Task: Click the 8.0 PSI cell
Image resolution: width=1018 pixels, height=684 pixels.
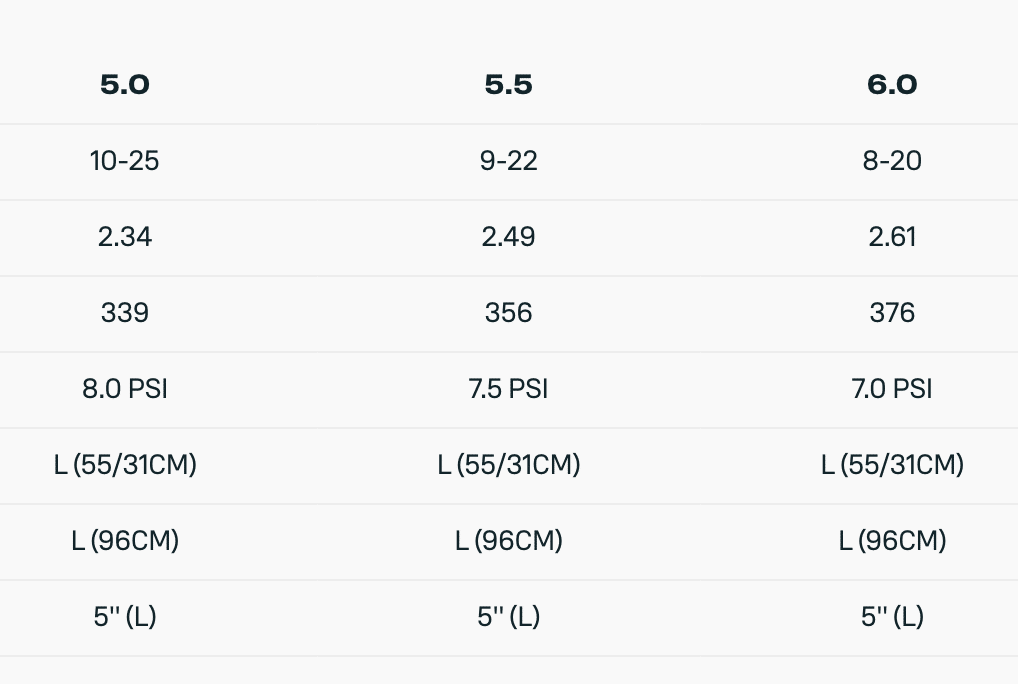Action: click(125, 389)
